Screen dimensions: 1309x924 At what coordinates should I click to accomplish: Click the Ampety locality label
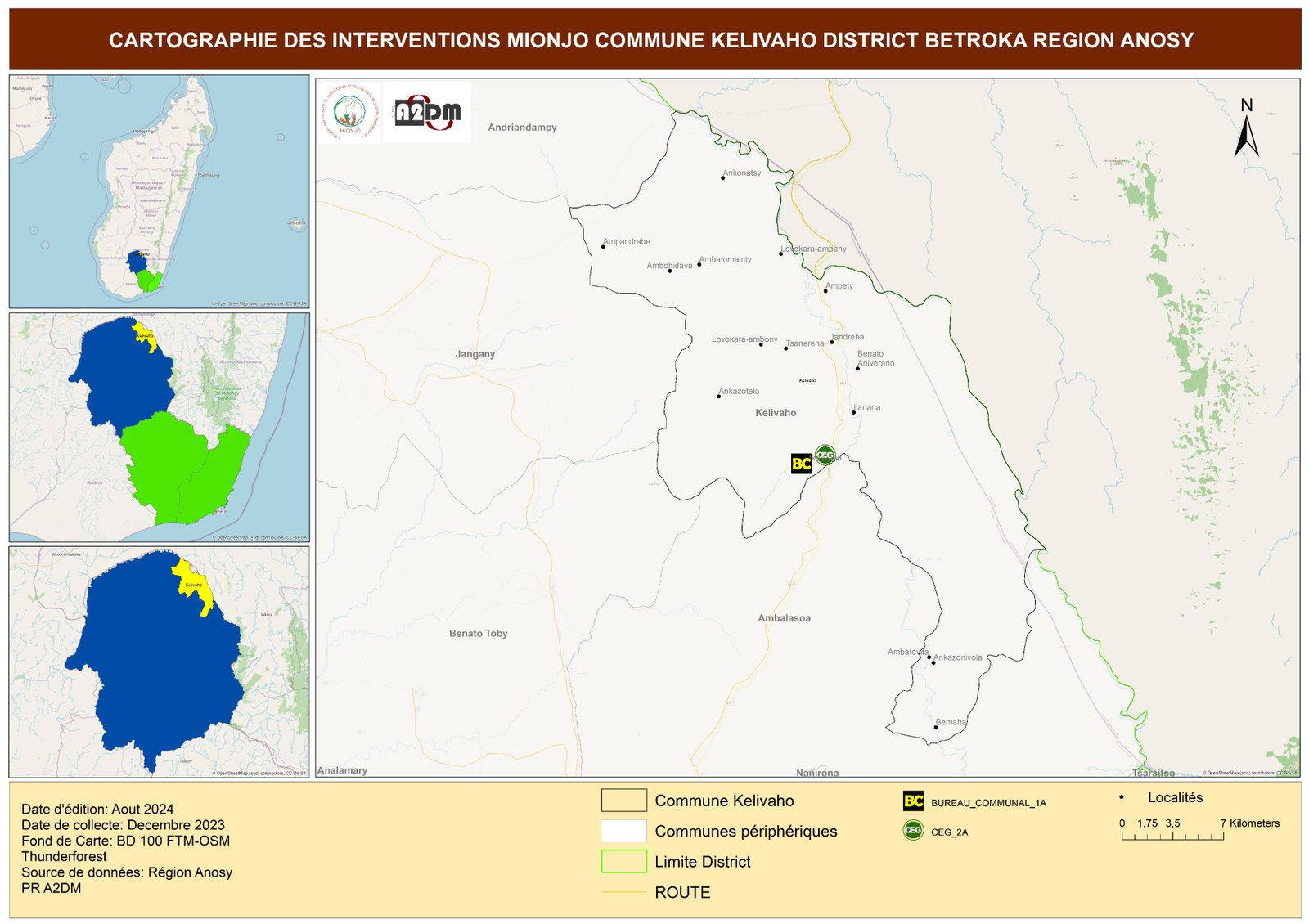point(839,286)
